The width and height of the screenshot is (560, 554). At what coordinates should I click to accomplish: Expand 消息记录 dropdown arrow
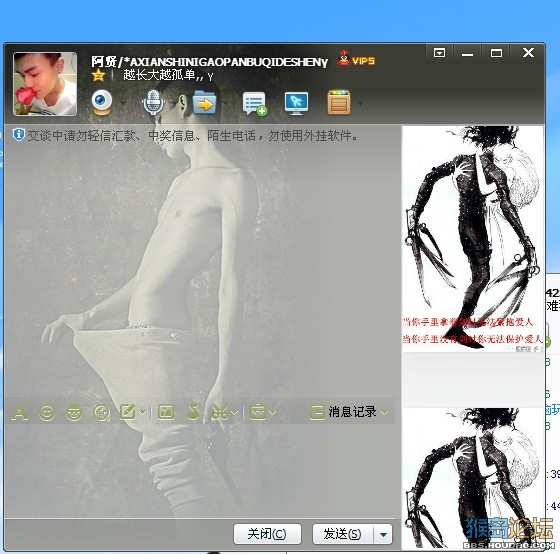click(384, 413)
